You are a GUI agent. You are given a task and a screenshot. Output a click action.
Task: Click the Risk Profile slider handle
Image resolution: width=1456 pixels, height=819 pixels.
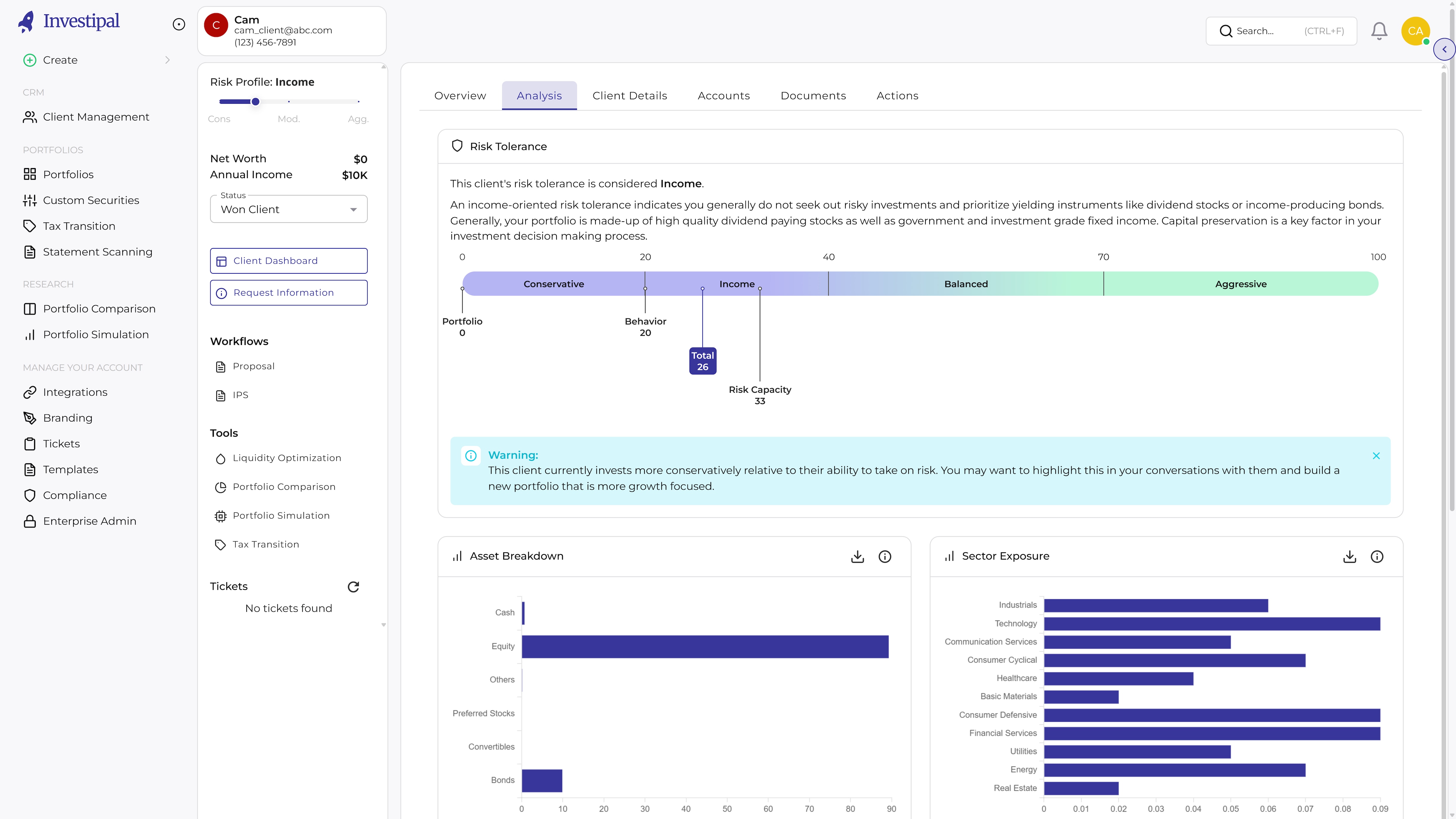(x=255, y=102)
